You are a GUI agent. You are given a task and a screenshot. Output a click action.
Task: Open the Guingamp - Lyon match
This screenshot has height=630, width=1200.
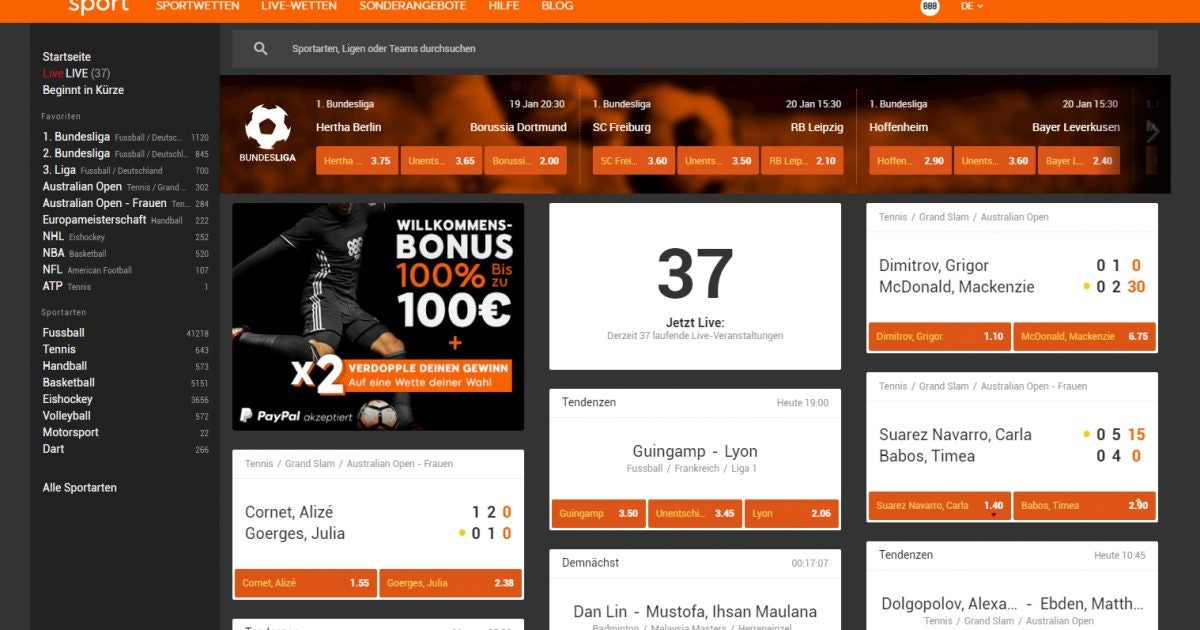coord(695,452)
